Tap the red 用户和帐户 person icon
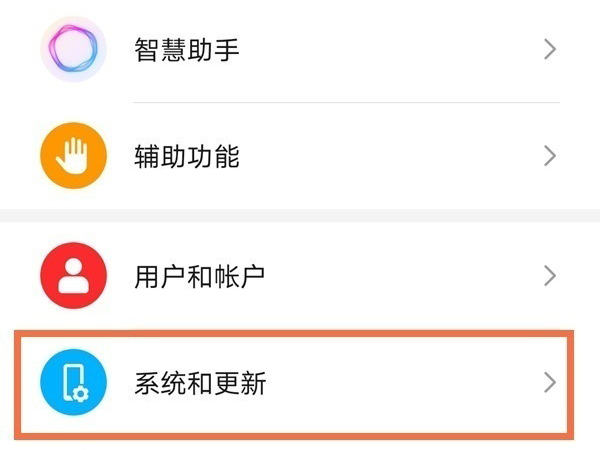 point(74,275)
